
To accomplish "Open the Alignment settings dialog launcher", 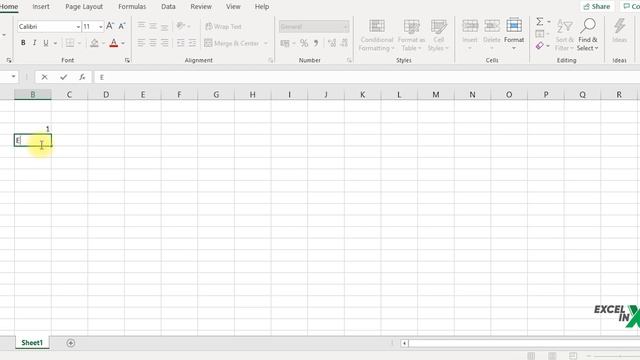I will pyautogui.click(x=271, y=60).
